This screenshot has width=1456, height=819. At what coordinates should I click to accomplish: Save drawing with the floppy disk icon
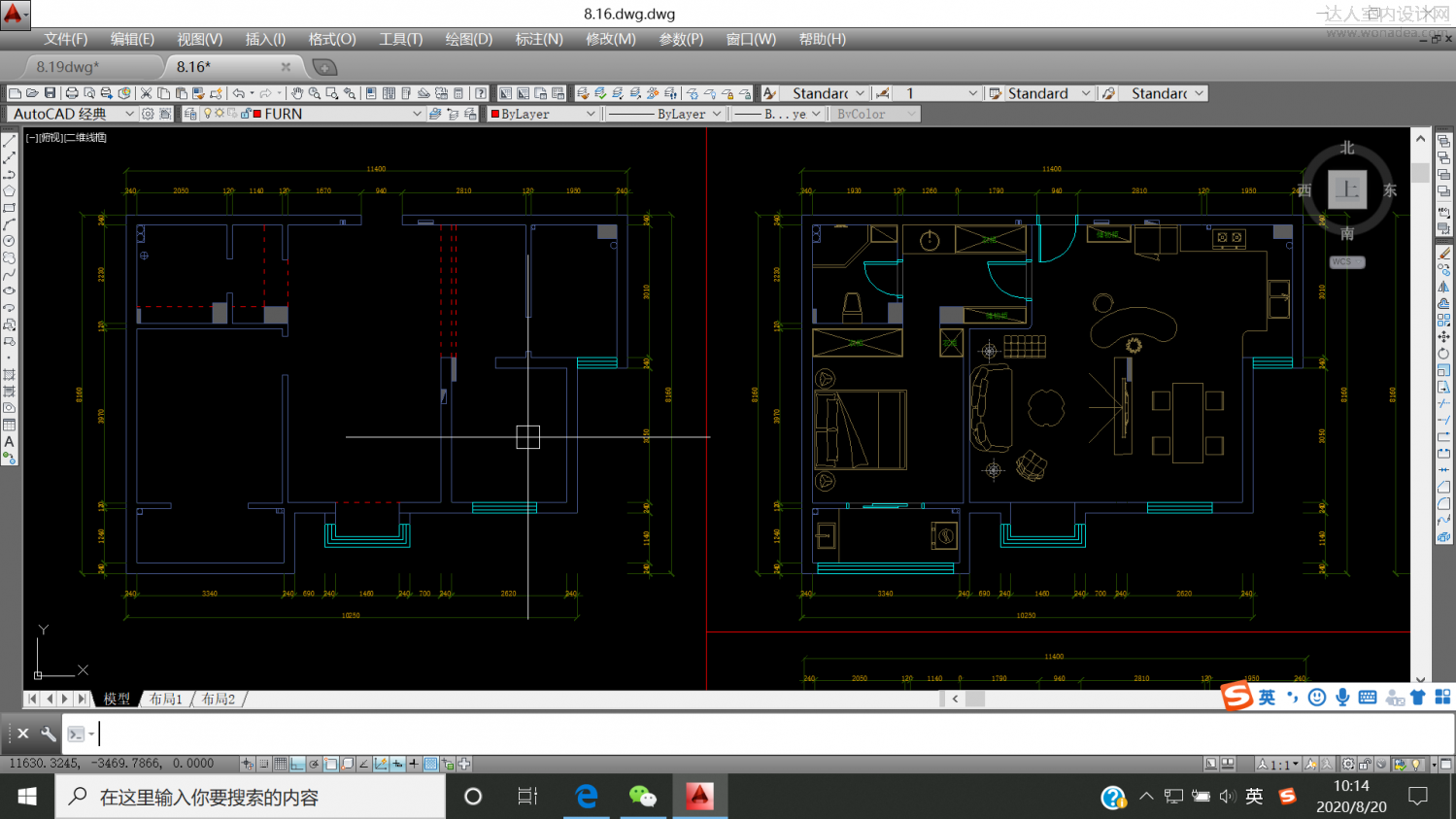[x=50, y=93]
